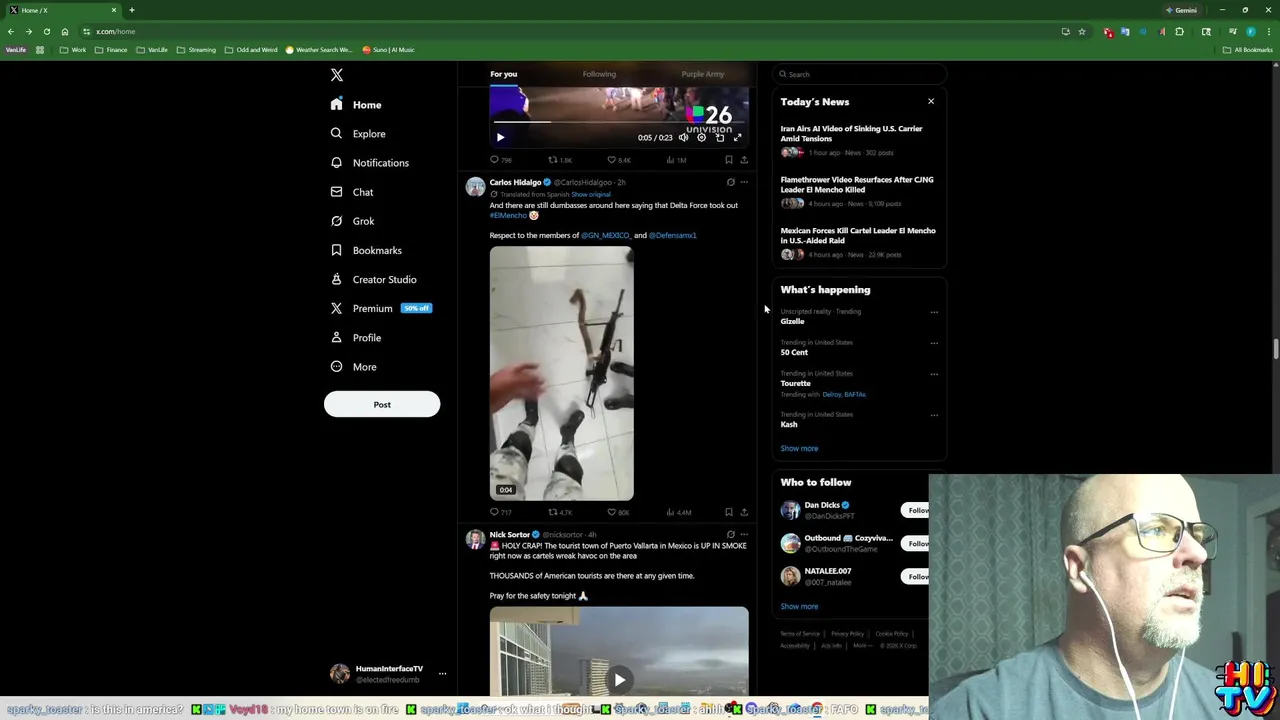Image resolution: width=1280 pixels, height=720 pixels.
Task: Open more options on Nick Sortor post
Action: click(x=744, y=534)
